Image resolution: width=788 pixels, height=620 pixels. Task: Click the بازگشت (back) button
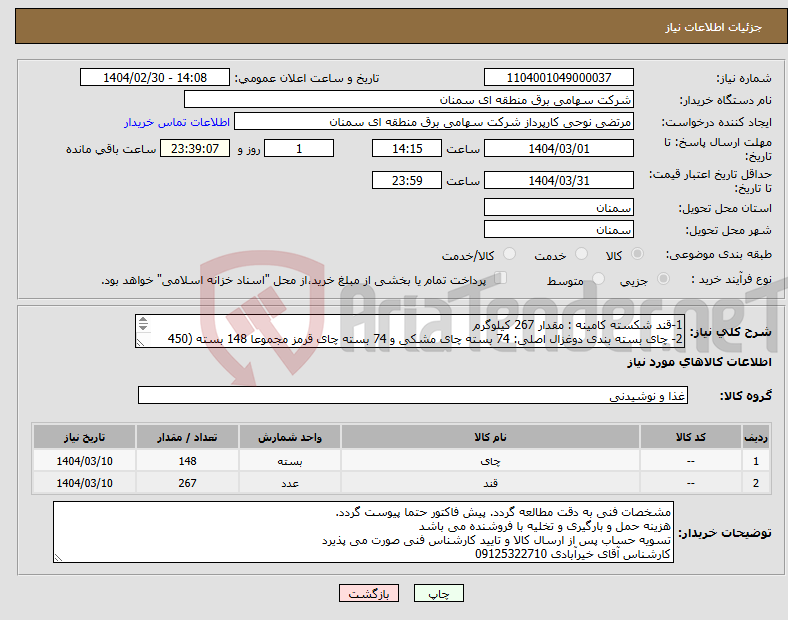pyautogui.click(x=369, y=593)
